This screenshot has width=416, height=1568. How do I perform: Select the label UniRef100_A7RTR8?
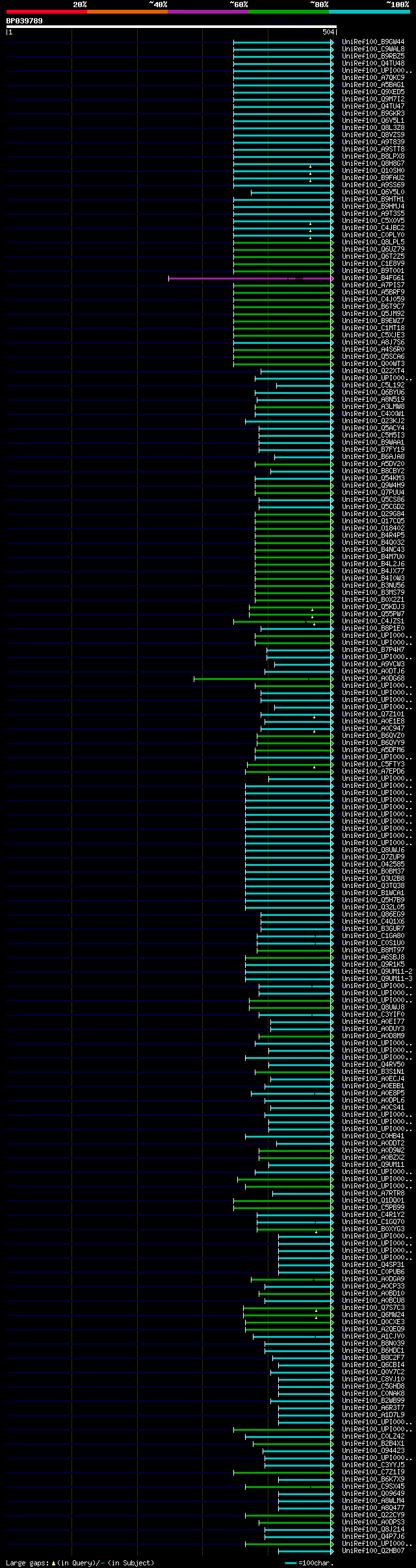(x=373, y=1194)
